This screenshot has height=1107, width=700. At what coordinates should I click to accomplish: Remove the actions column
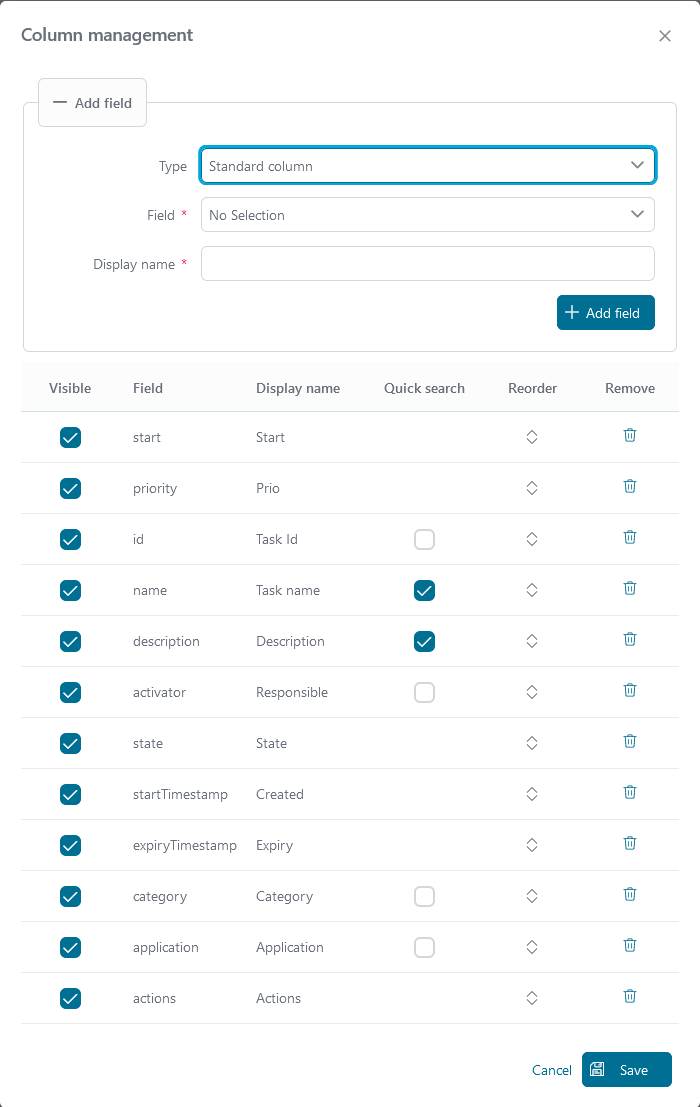[x=630, y=996]
